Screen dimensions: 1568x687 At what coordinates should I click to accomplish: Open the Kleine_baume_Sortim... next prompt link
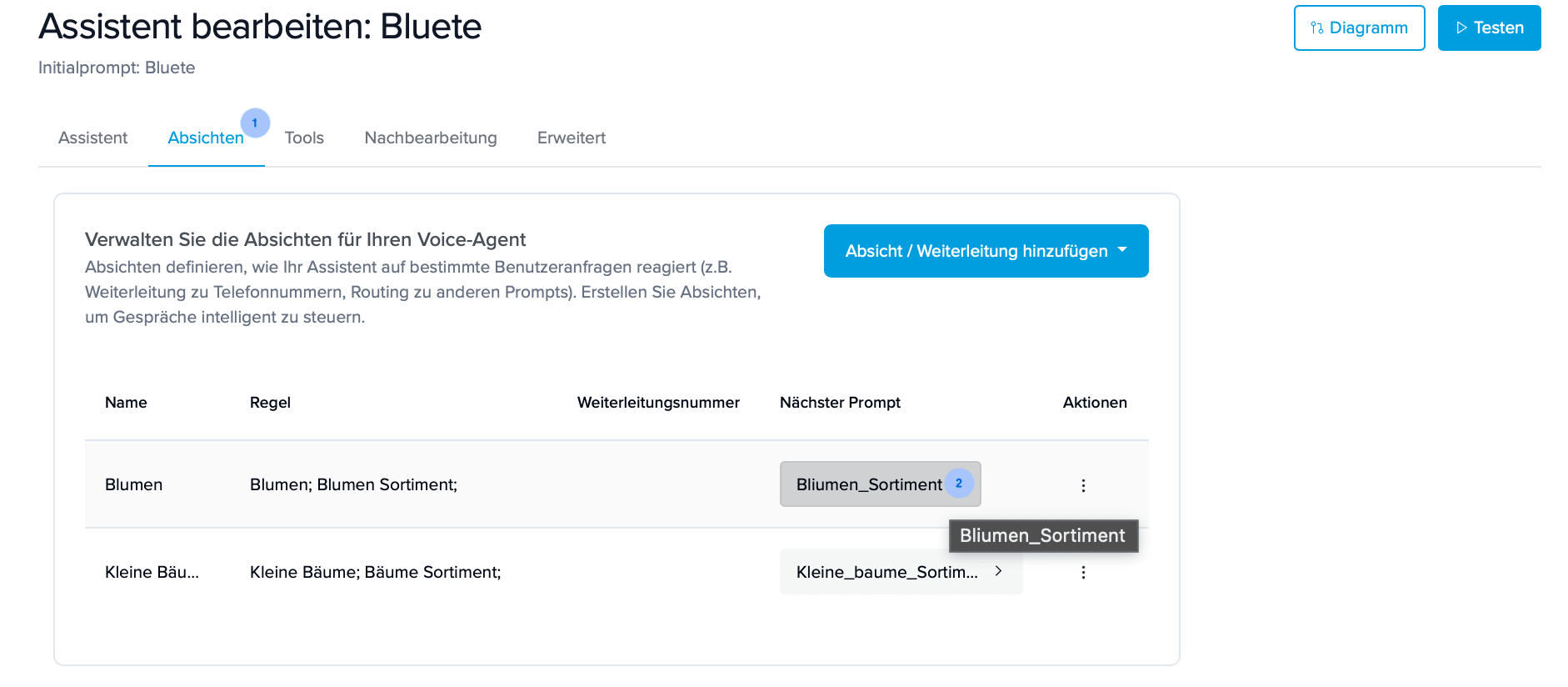[x=886, y=572]
